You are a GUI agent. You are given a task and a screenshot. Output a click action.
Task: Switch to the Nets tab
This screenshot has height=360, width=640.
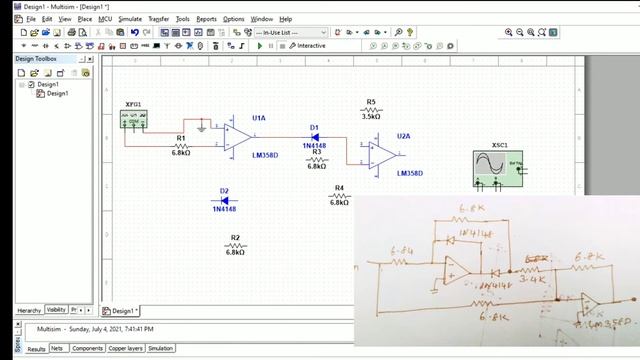pyautogui.click(x=57, y=348)
